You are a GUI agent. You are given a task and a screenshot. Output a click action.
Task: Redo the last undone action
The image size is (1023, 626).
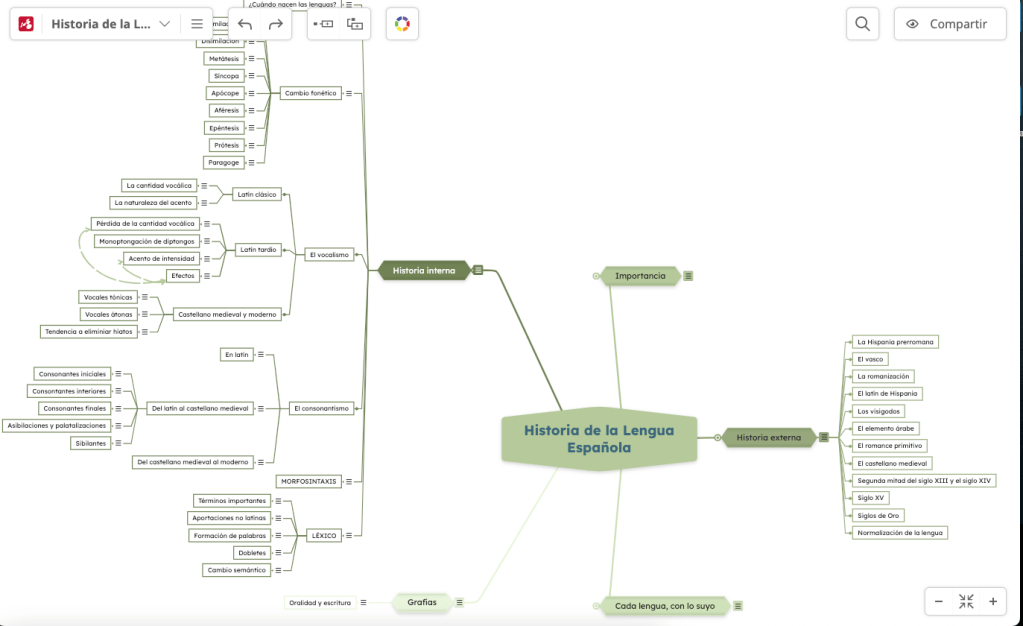276,24
